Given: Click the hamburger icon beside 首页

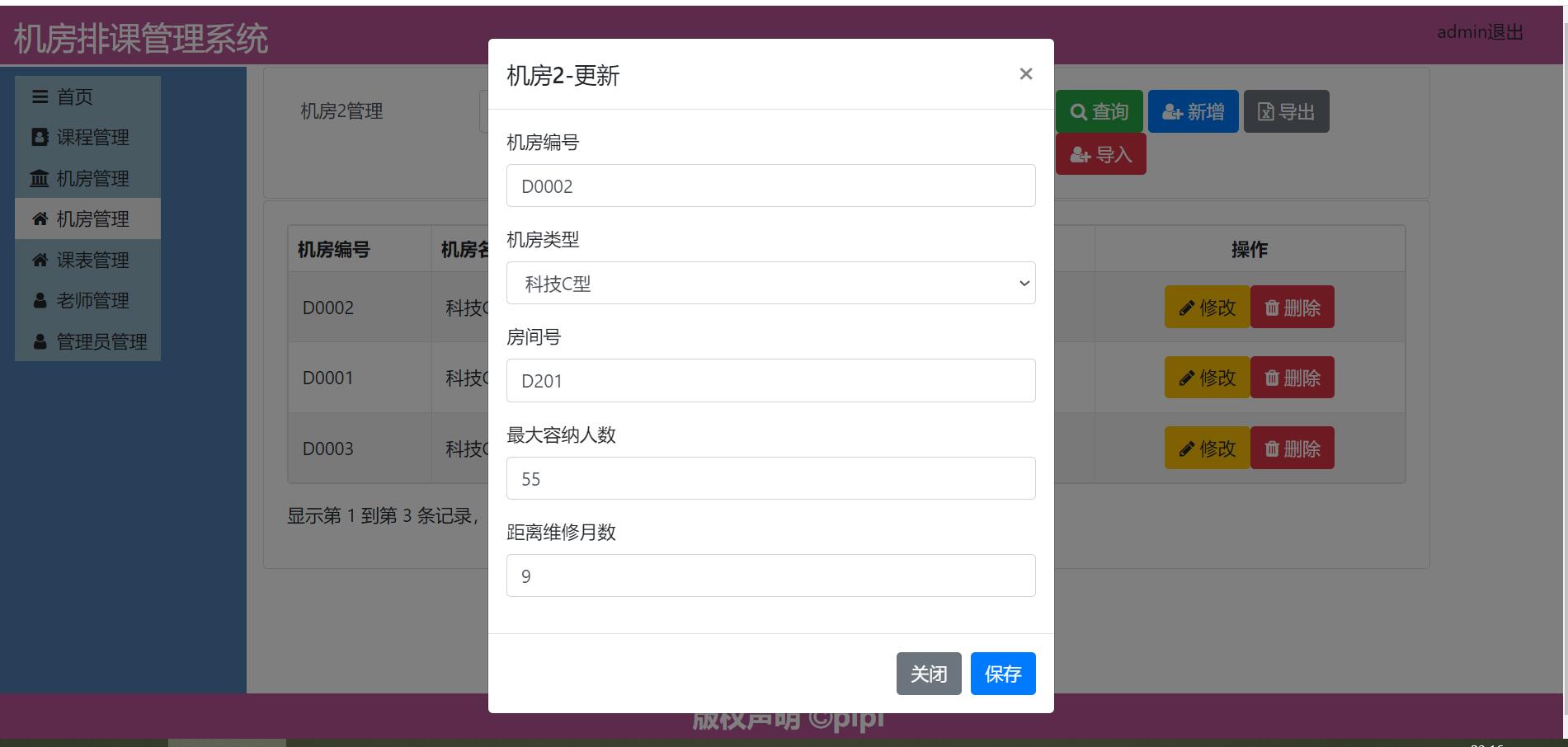Looking at the screenshot, I should point(40,96).
